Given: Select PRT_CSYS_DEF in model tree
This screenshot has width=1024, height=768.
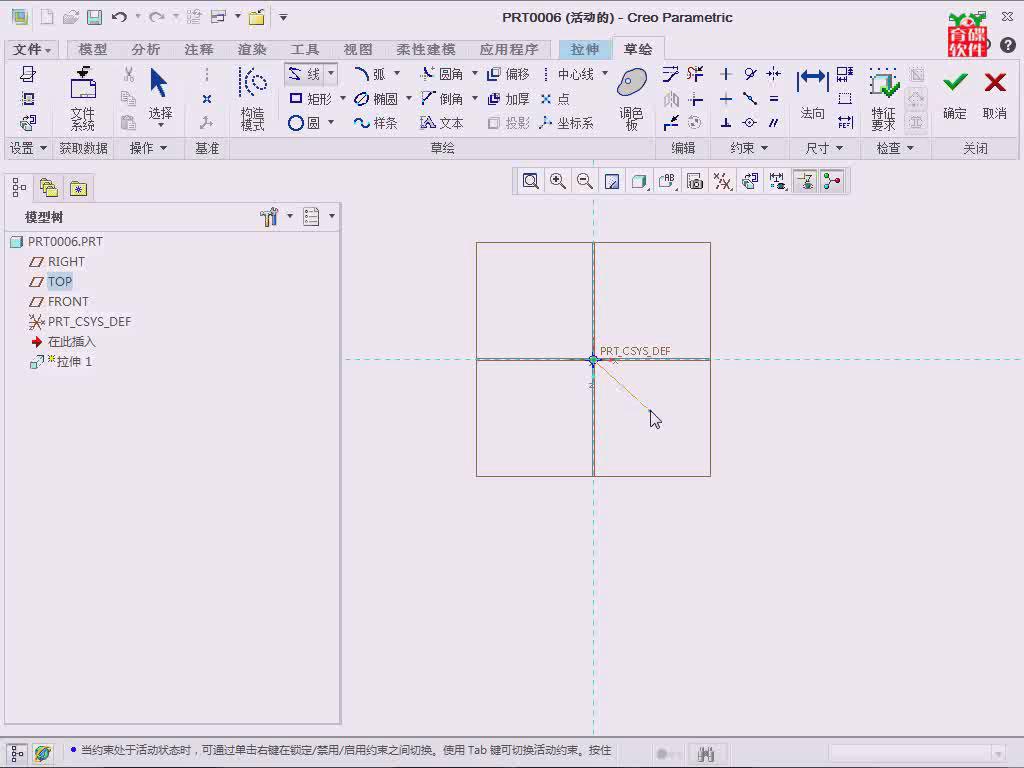Looking at the screenshot, I should pos(80,321).
